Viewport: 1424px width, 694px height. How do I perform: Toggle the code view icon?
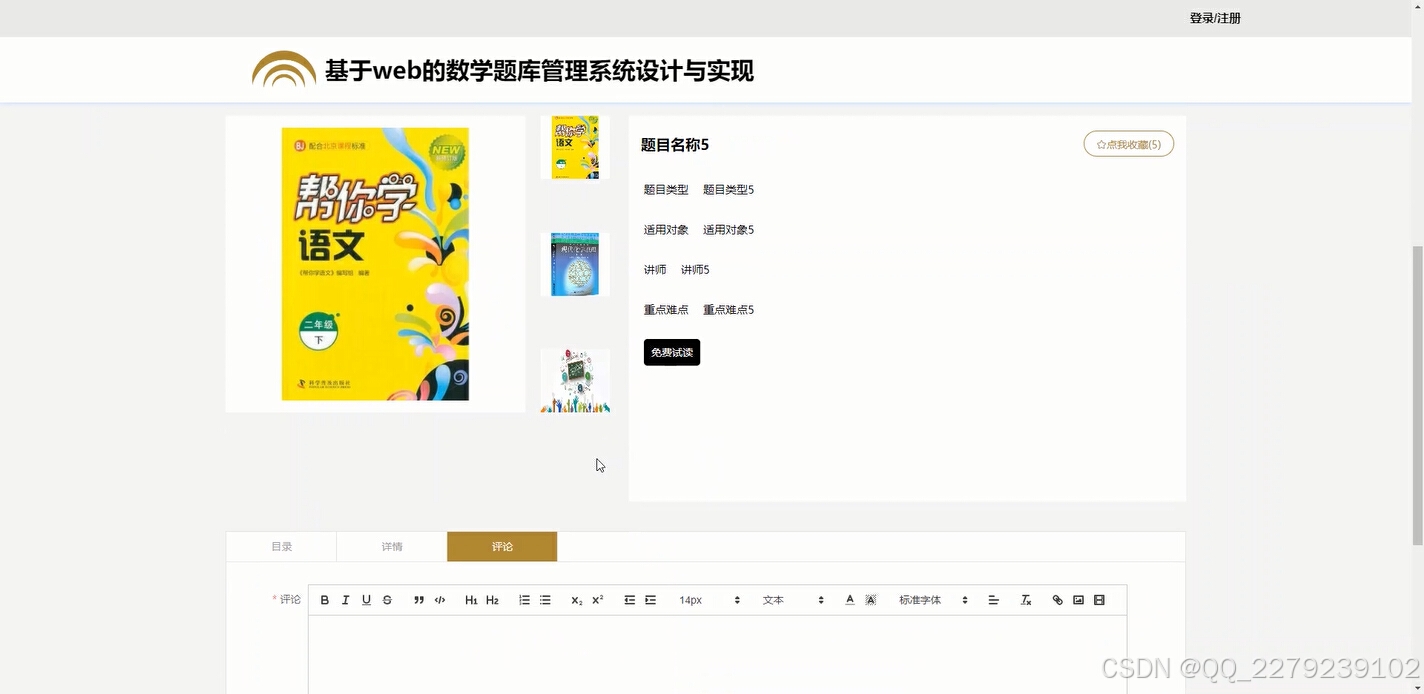click(x=440, y=599)
